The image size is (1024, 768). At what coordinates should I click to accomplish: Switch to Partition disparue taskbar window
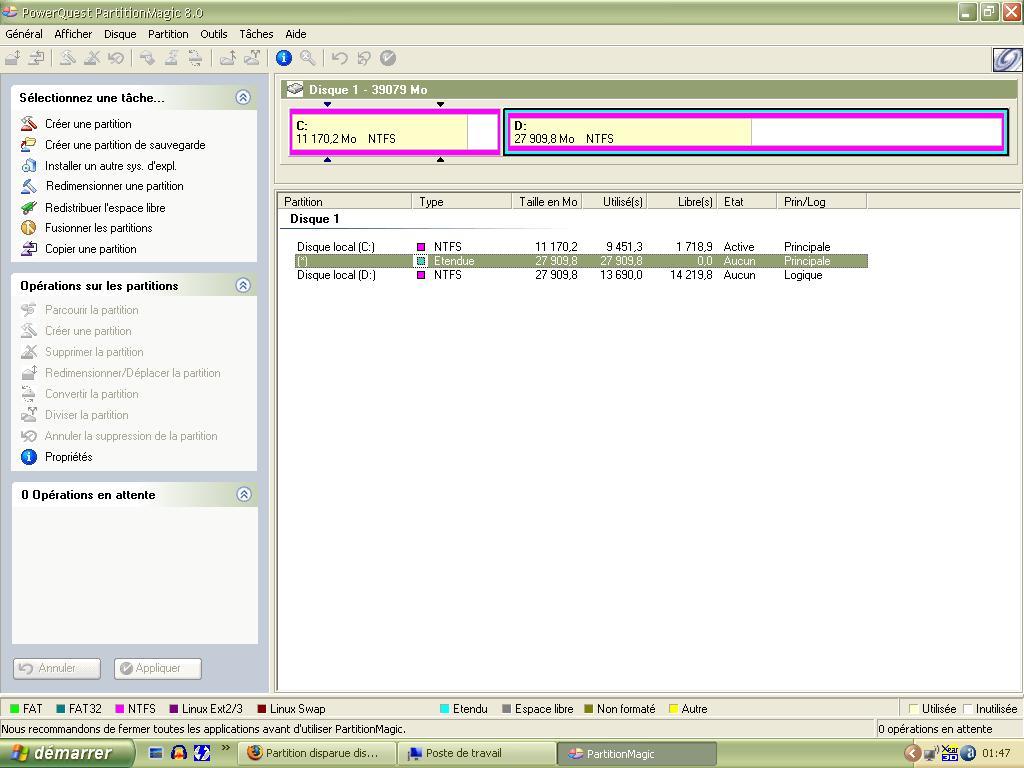click(317, 753)
